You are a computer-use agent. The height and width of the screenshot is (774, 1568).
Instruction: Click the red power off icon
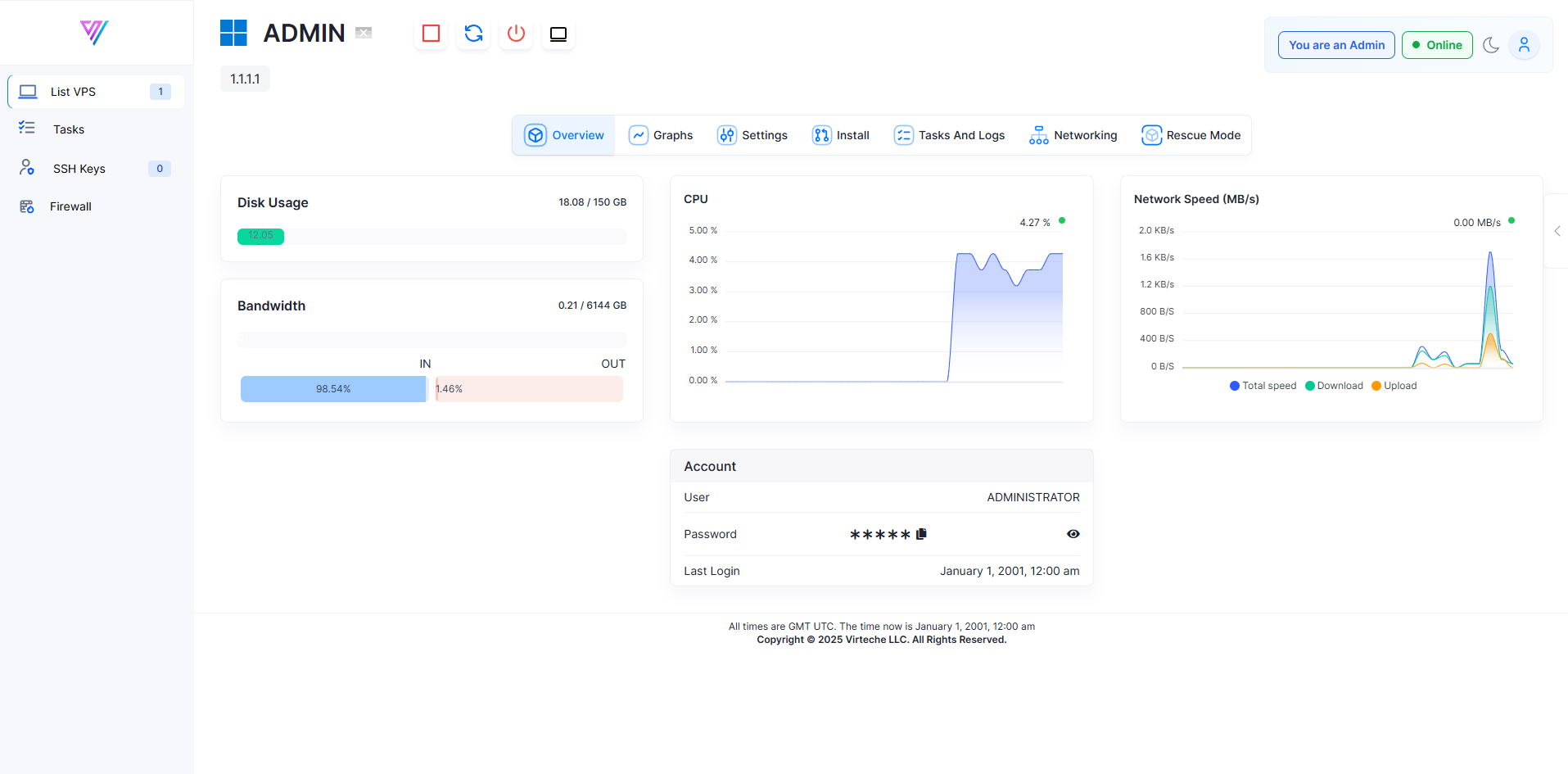[x=516, y=34]
